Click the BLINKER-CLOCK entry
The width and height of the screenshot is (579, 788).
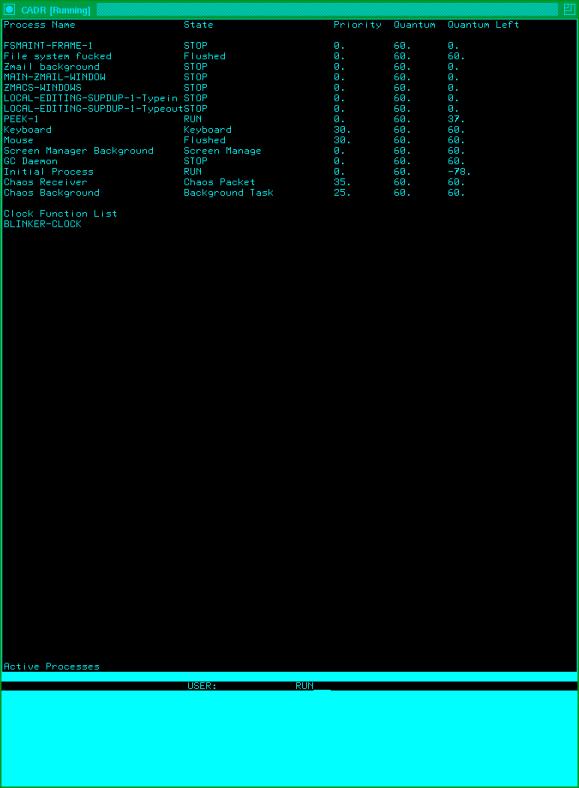pyautogui.click(x=42, y=224)
